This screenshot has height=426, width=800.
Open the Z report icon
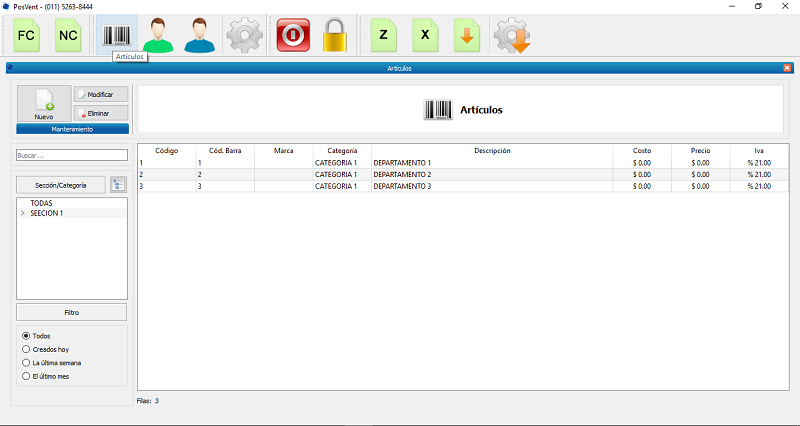[x=384, y=35]
